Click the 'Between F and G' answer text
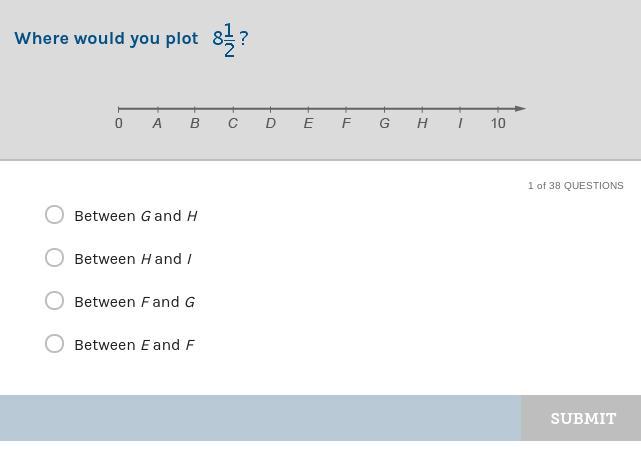The image size is (641, 449). click(x=134, y=302)
